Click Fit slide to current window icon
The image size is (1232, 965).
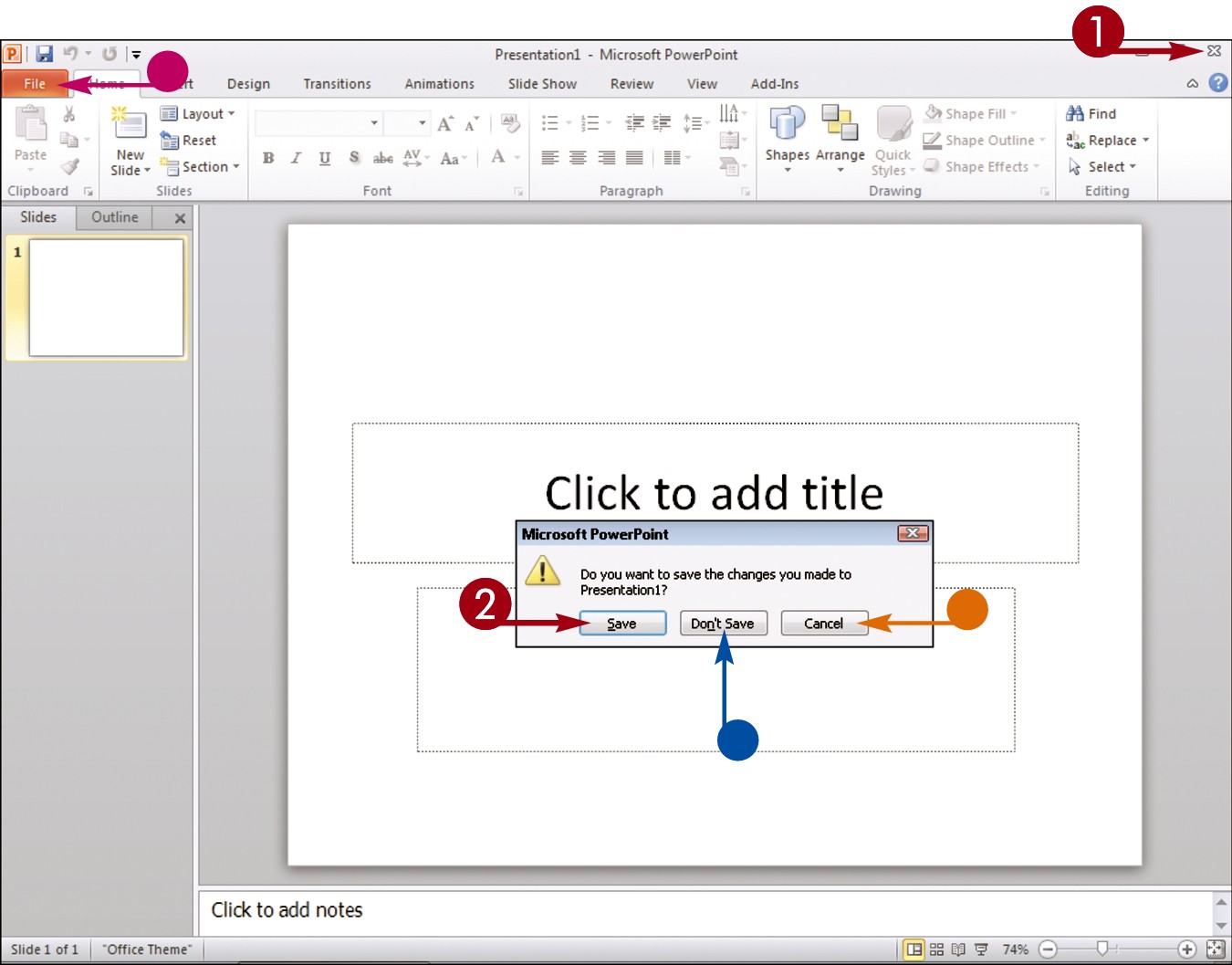click(x=1216, y=949)
